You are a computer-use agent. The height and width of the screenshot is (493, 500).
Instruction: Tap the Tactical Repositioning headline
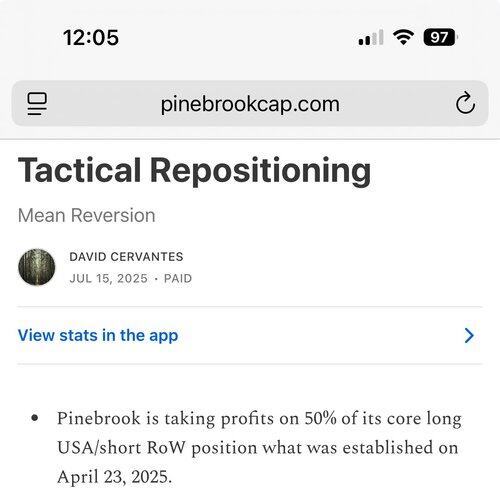(x=194, y=171)
